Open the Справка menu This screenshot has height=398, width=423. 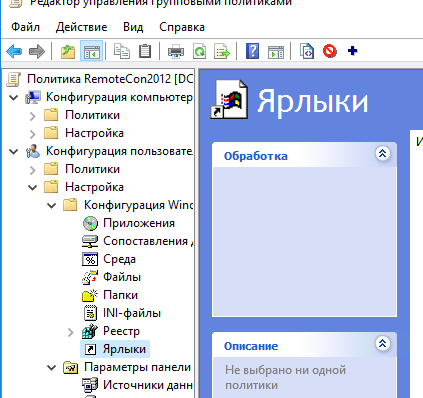click(182, 27)
